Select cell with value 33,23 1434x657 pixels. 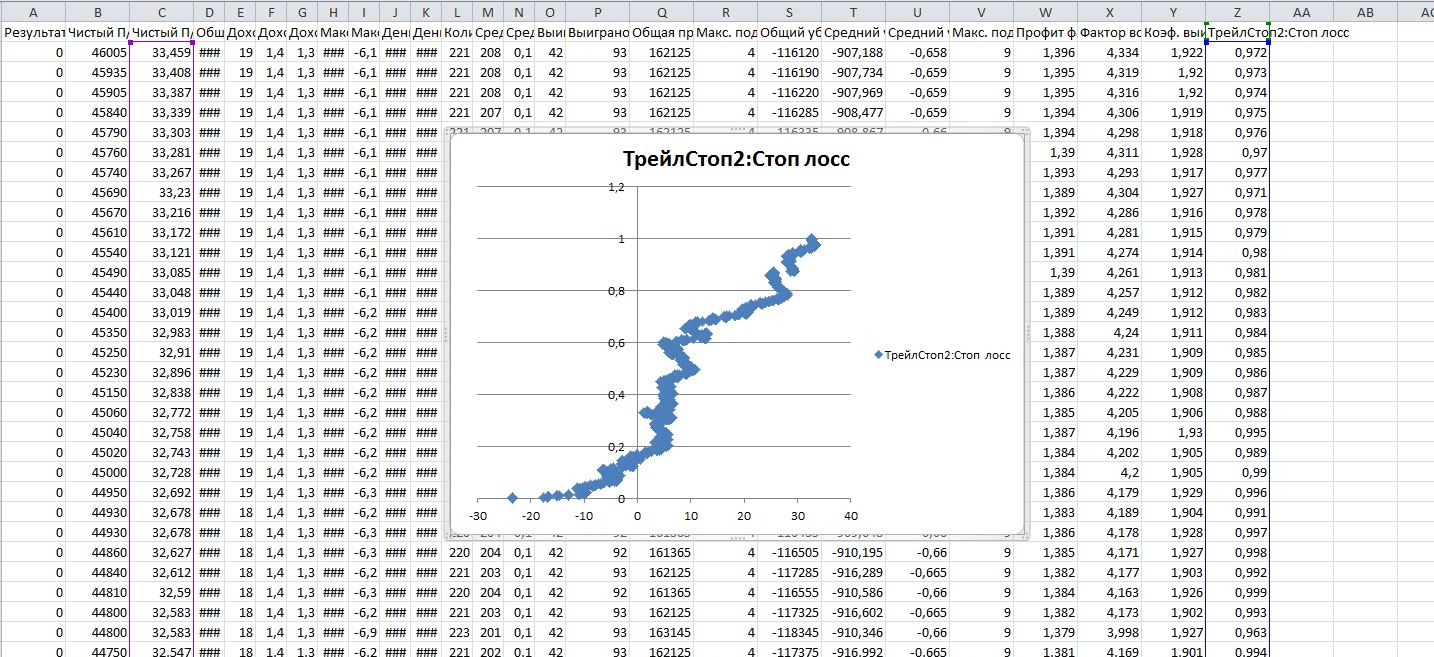[x=161, y=192]
